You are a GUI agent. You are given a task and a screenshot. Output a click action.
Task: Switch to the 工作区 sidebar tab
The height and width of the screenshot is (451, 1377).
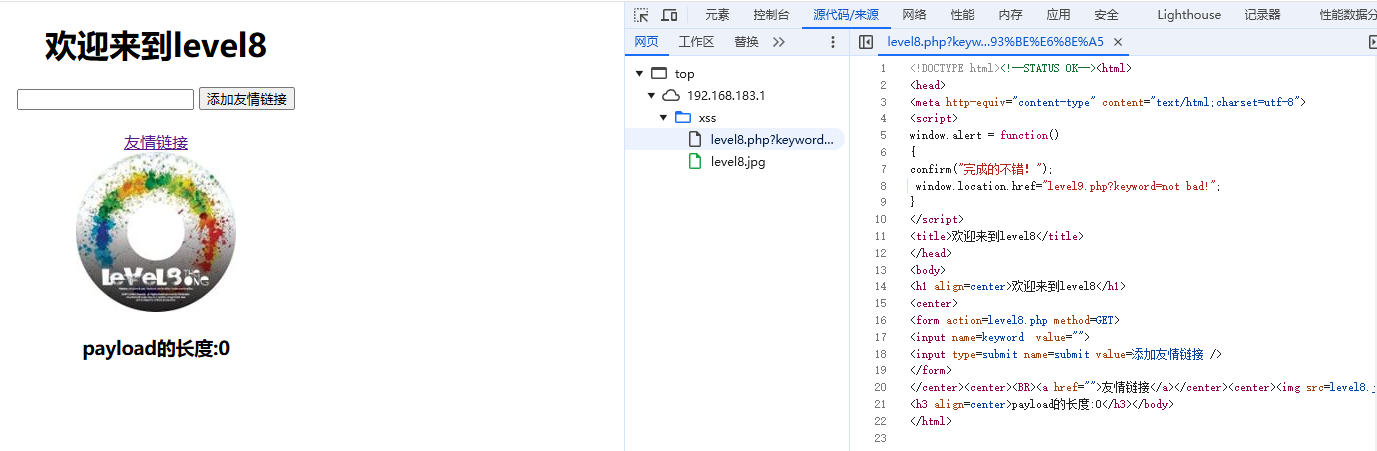point(696,42)
